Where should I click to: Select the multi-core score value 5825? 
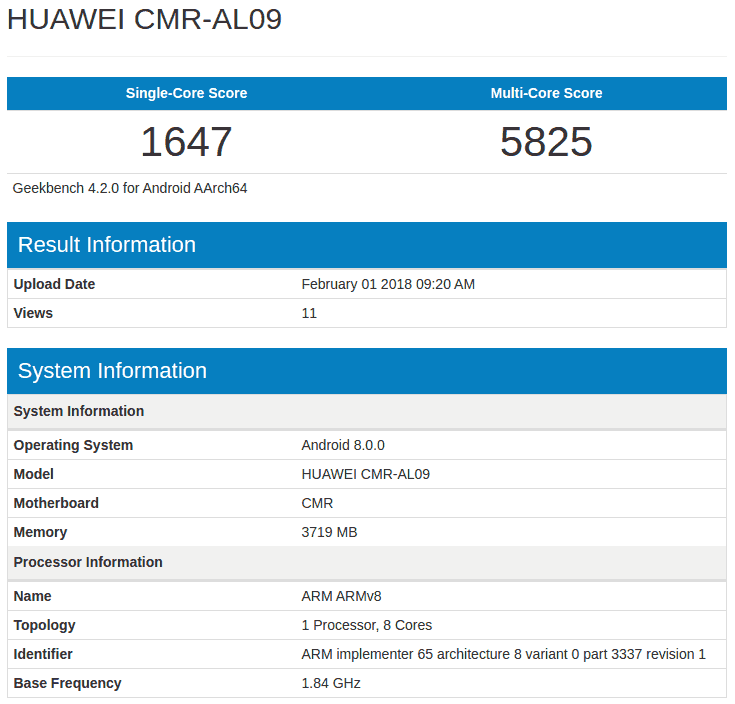coord(546,142)
